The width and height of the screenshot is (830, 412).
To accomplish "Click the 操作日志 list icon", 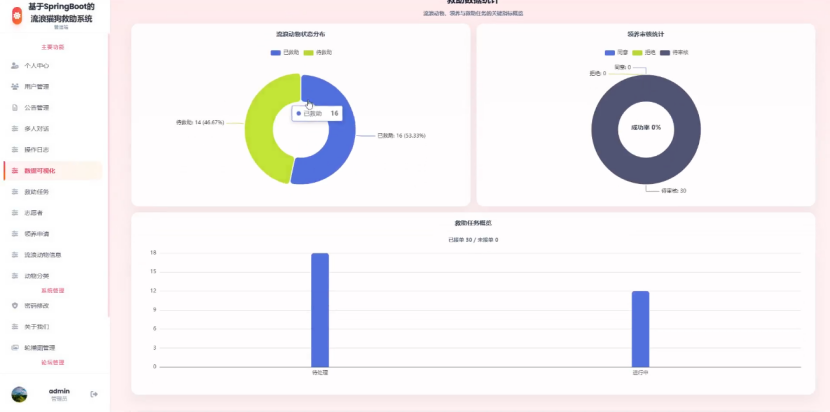I will [15, 149].
